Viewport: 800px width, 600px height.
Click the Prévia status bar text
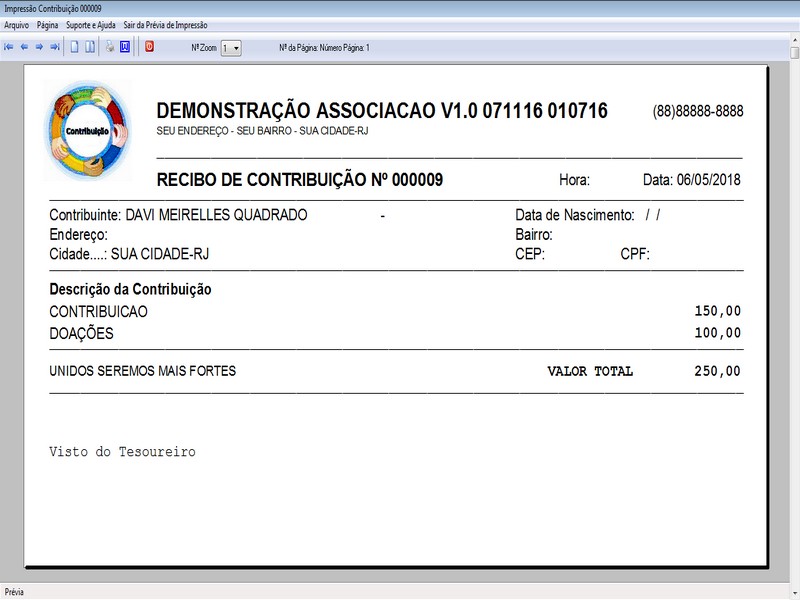pyautogui.click(x=14, y=592)
